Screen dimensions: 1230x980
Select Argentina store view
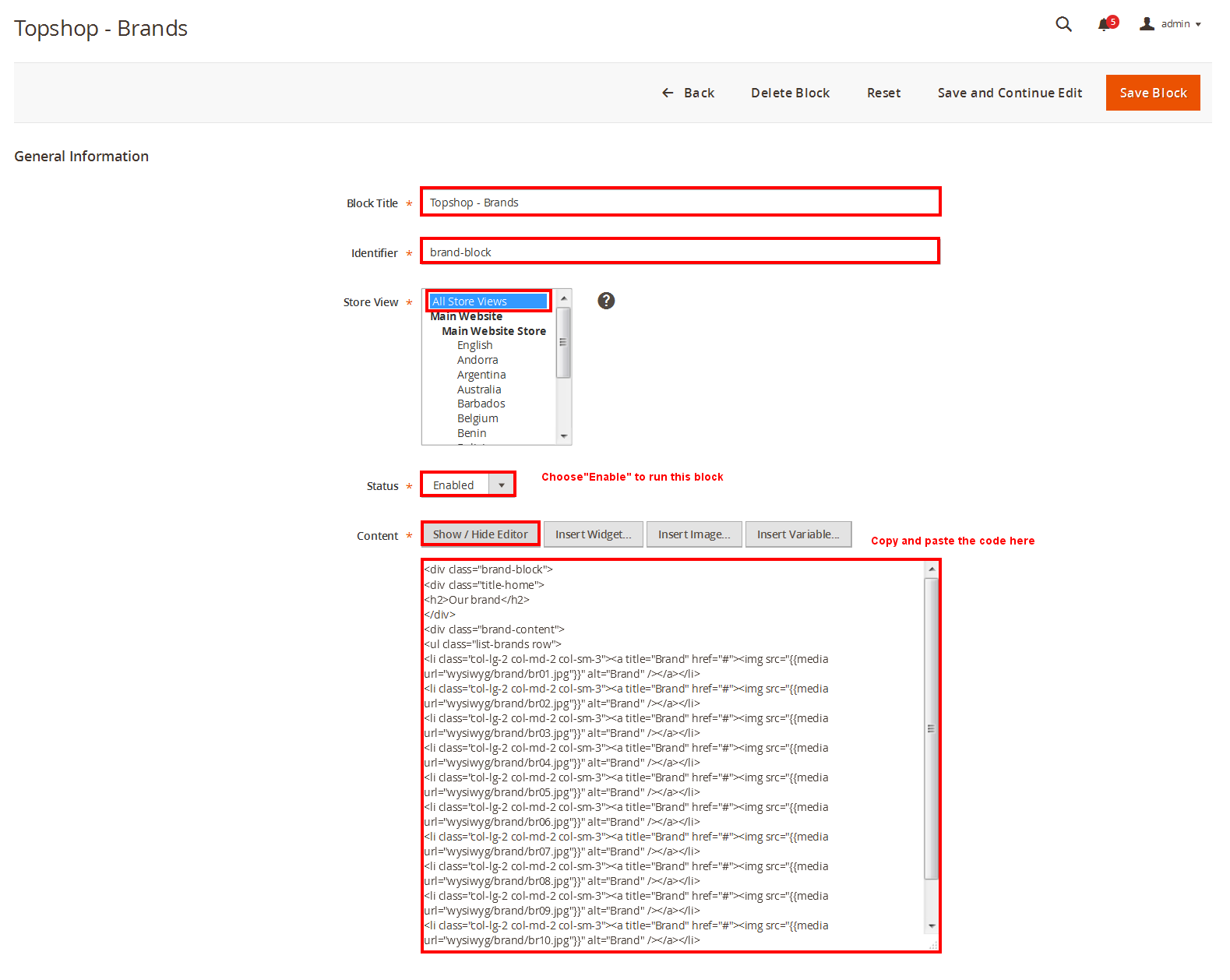pyautogui.click(x=481, y=375)
